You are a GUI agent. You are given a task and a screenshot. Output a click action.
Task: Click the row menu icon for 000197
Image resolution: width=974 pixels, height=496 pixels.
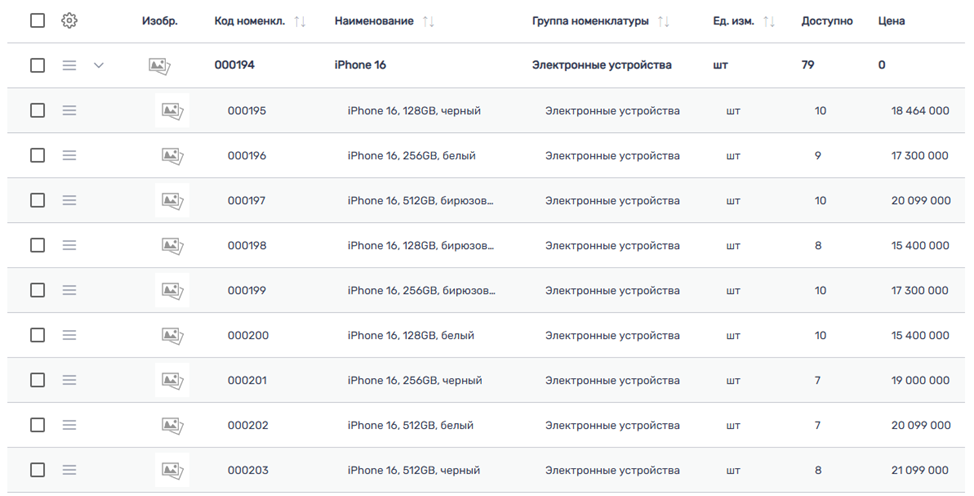pos(69,201)
